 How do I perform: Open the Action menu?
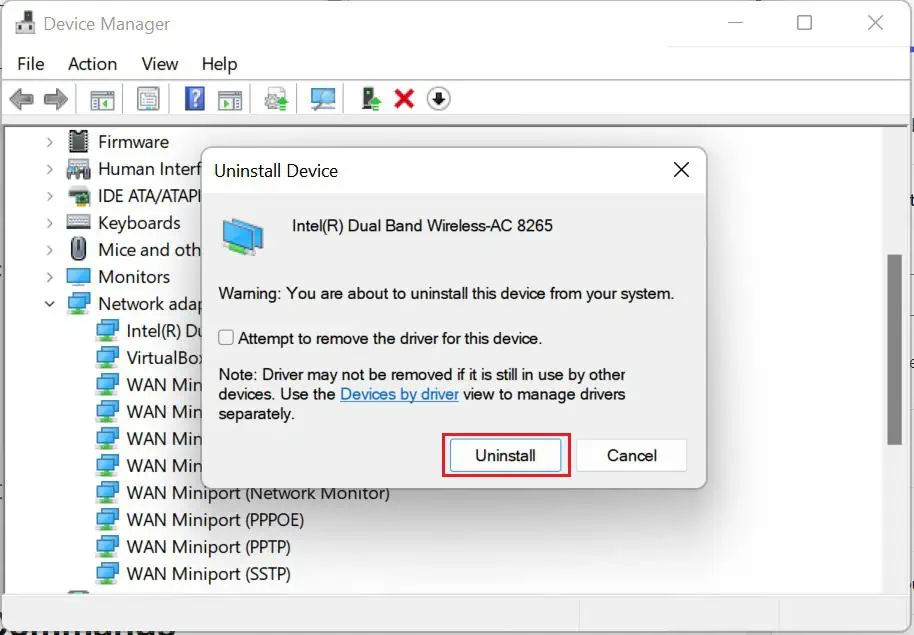coord(91,64)
